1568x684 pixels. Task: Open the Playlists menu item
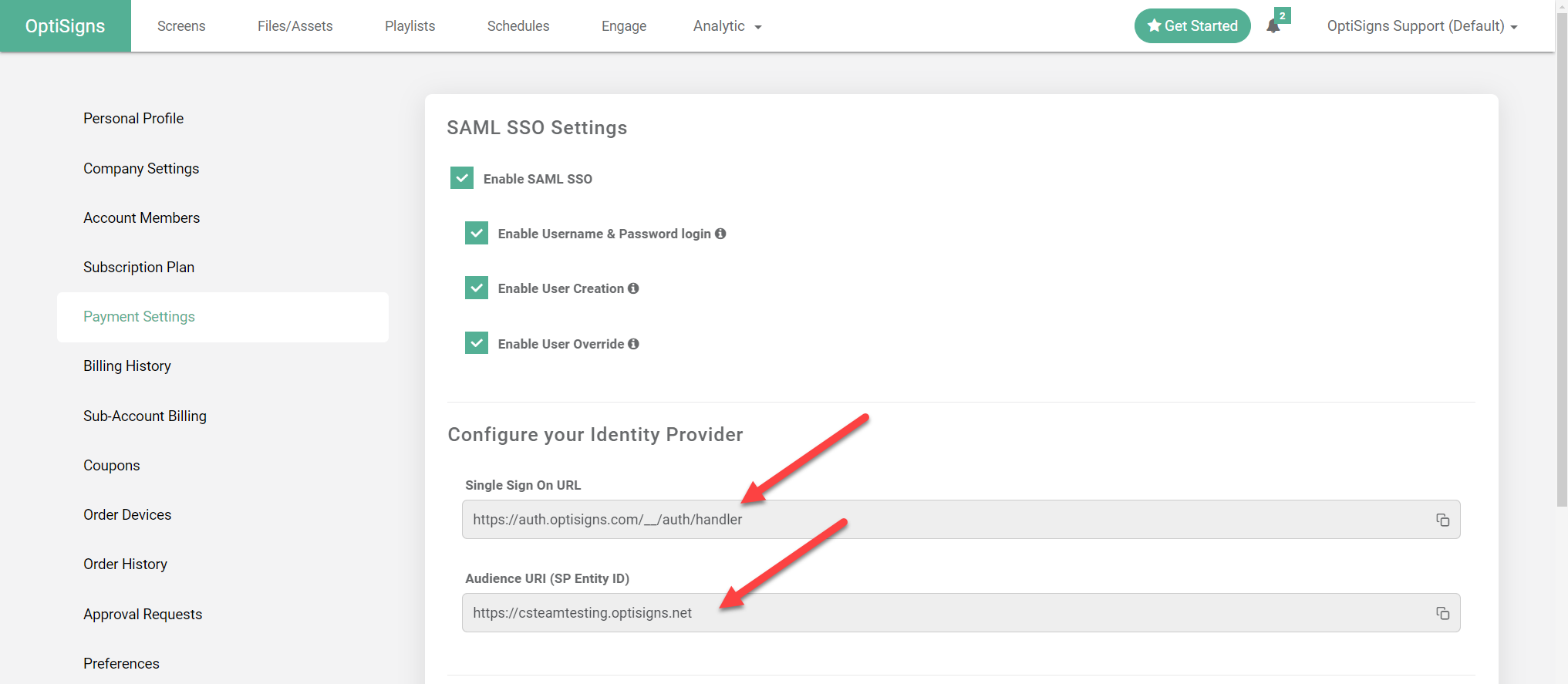(x=410, y=26)
